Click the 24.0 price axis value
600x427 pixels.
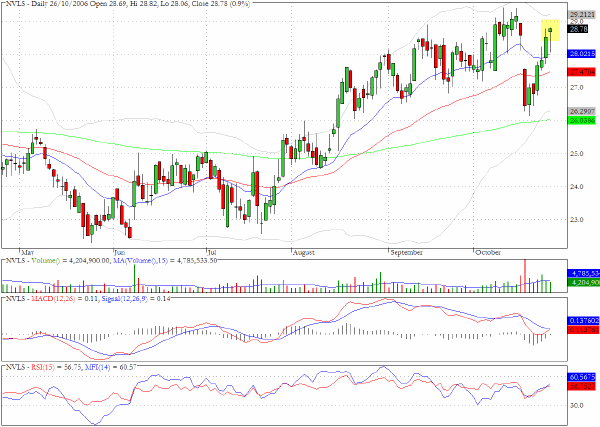click(x=577, y=187)
